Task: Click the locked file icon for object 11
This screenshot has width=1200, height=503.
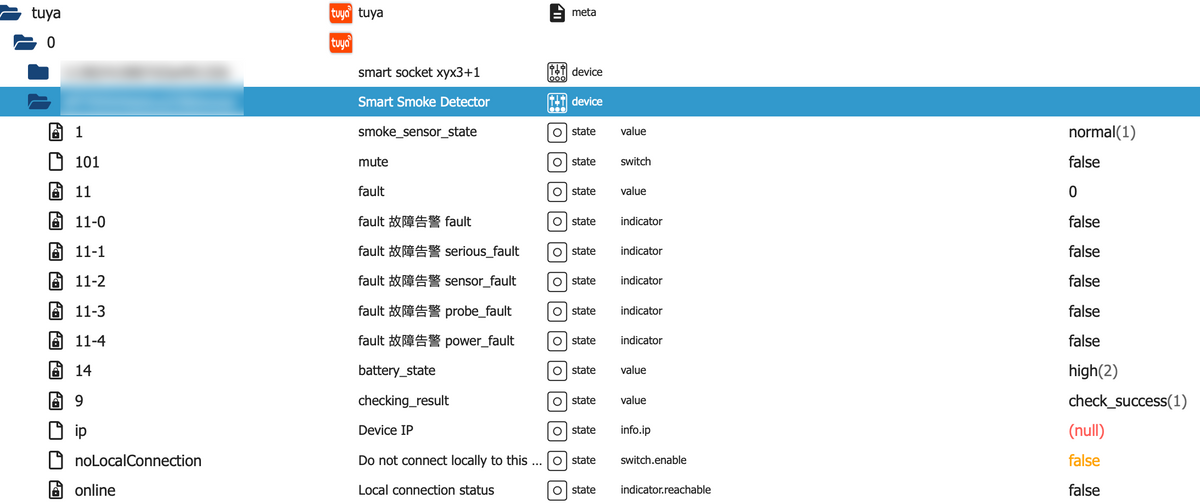Action: click(x=56, y=191)
